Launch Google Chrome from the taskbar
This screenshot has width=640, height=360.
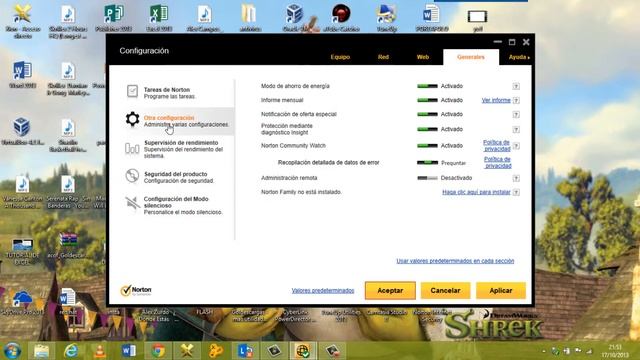click(158, 351)
